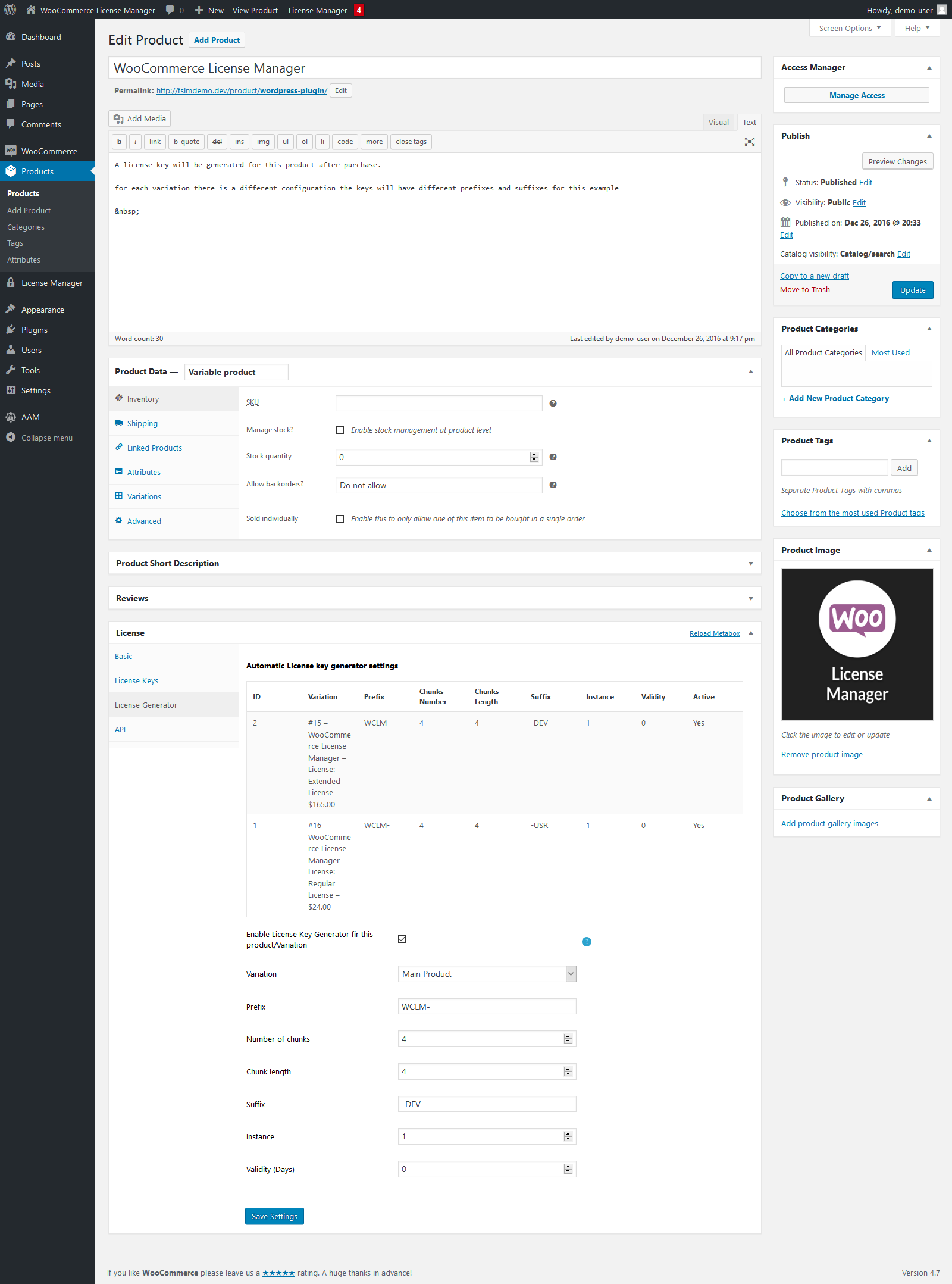Click the Reload Metabox link
Image resolution: width=952 pixels, height=1284 pixels.
coord(714,633)
